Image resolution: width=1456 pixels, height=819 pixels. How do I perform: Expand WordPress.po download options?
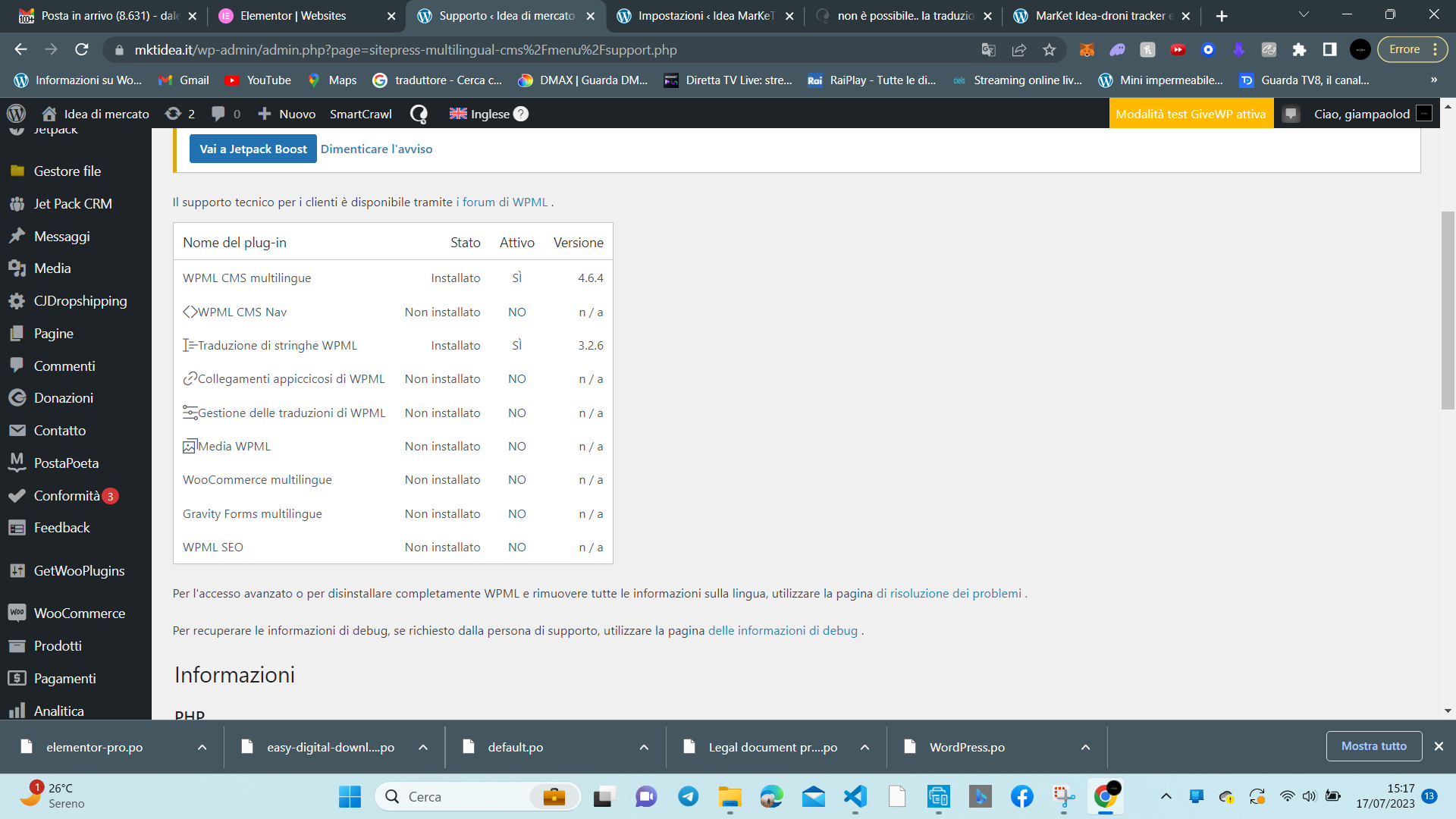coord(1086,748)
